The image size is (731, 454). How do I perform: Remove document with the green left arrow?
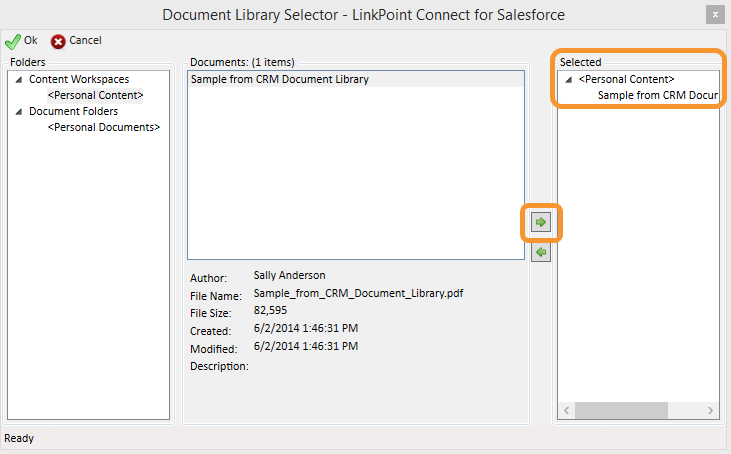click(x=541, y=252)
